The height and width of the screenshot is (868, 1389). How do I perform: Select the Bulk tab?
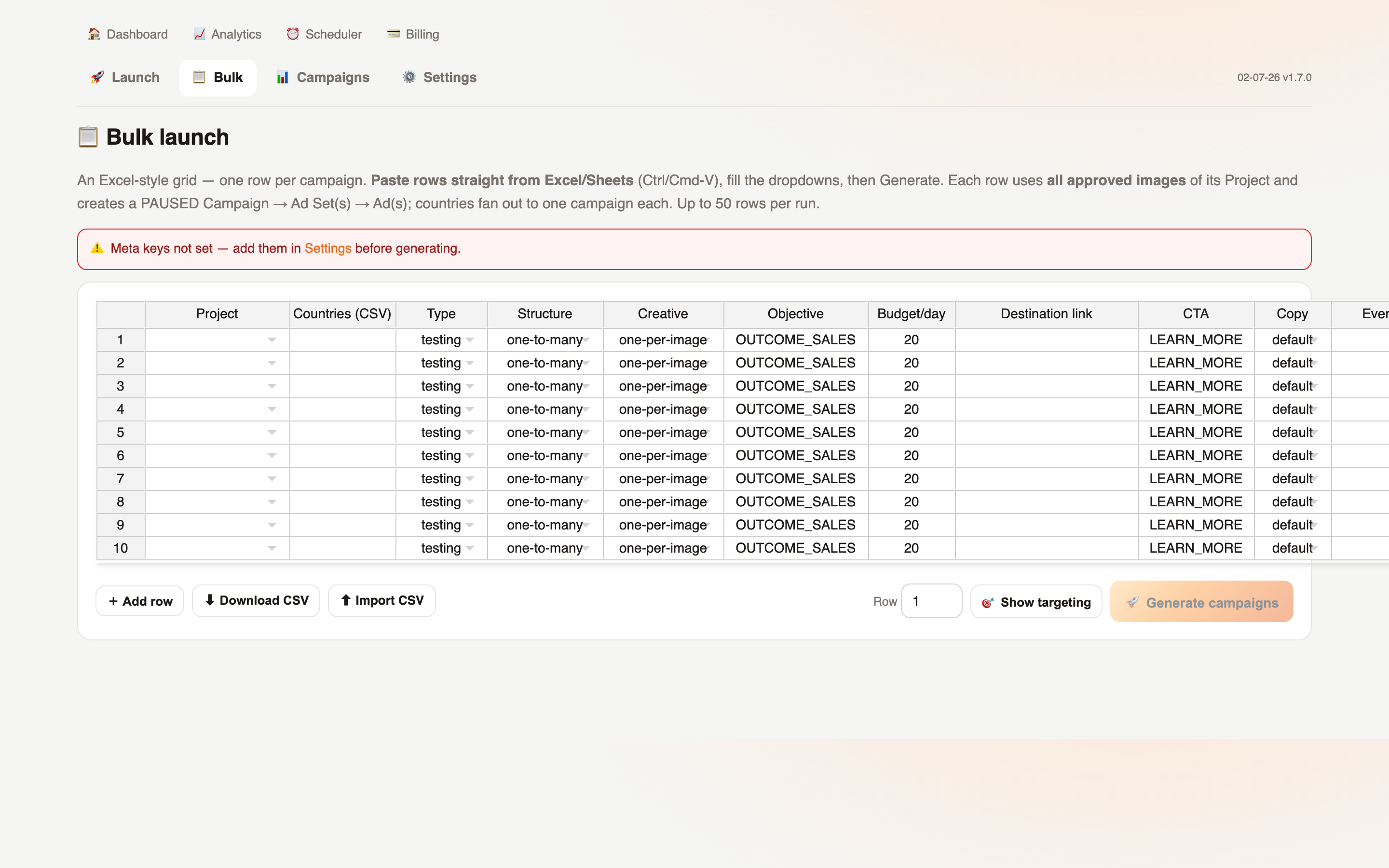point(218,77)
